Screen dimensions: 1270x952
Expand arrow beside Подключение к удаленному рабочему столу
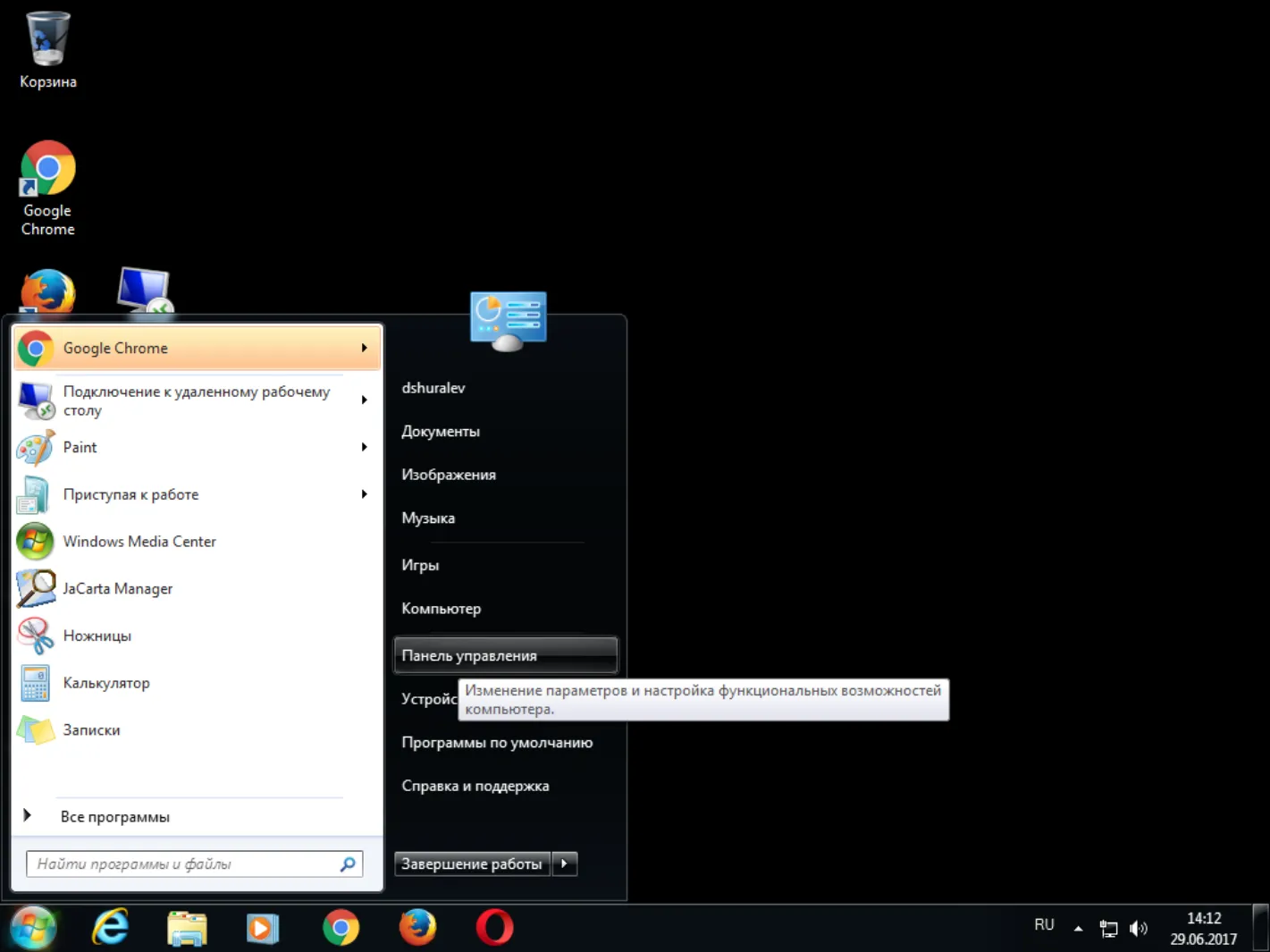[365, 400]
